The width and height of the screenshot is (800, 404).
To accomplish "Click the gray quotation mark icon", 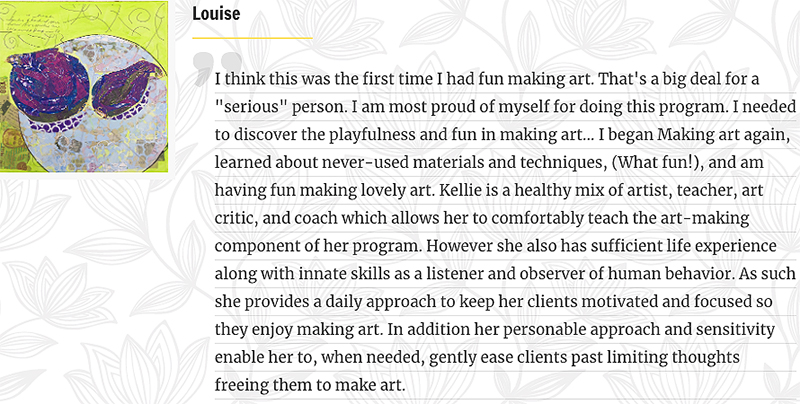I will [217, 67].
